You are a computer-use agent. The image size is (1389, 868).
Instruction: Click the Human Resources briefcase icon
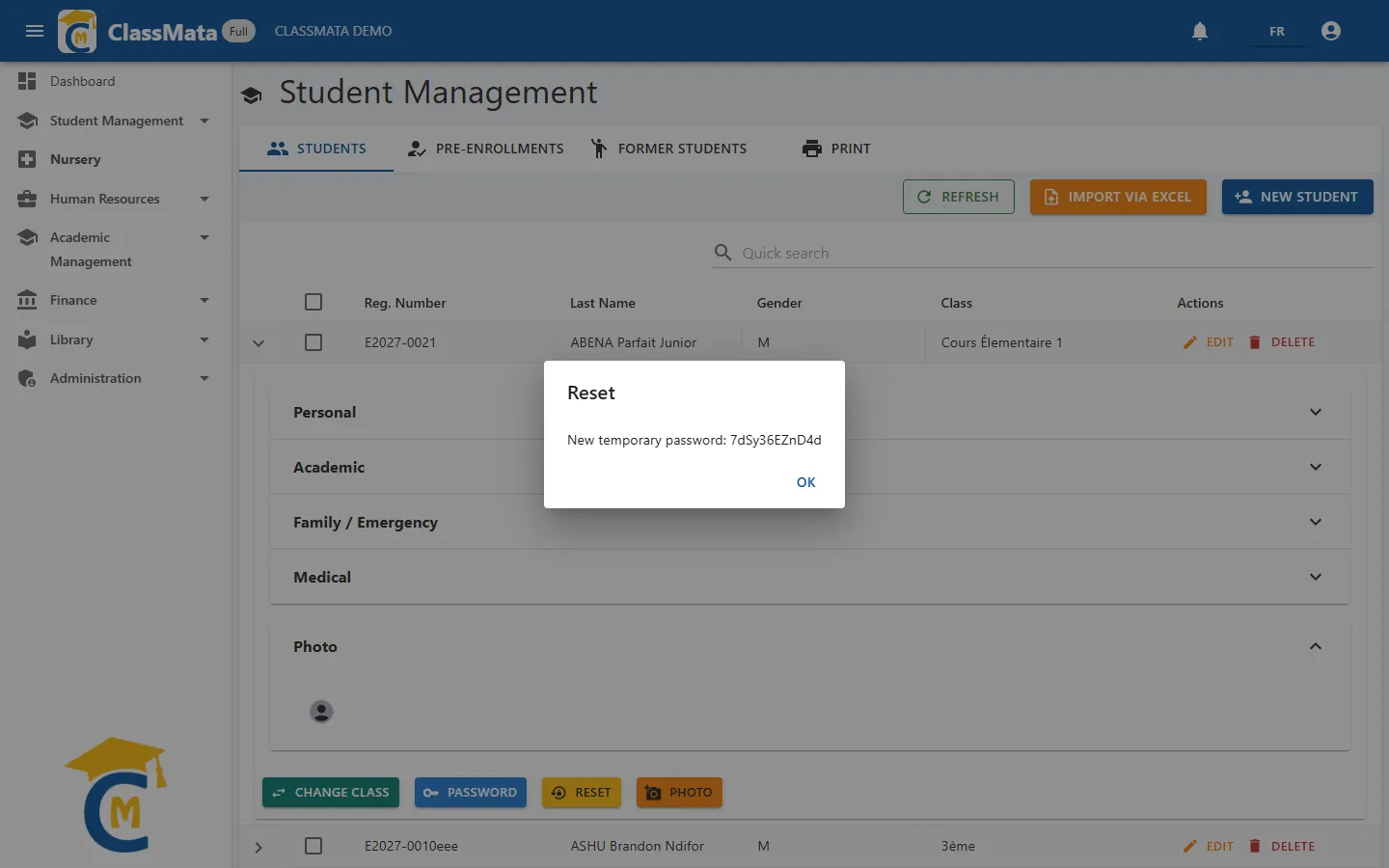point(27,199)
